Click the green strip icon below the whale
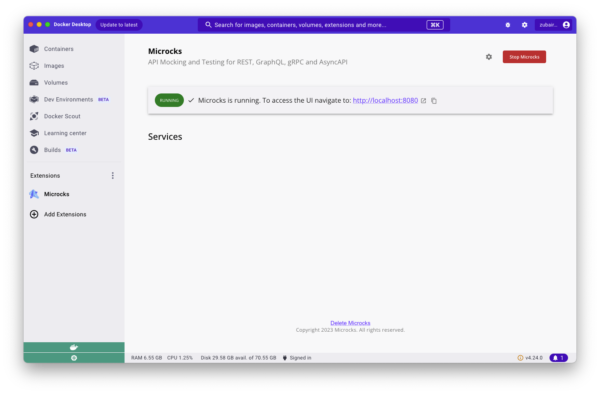This screenshot has height=394, width=600. coord(74,358)
